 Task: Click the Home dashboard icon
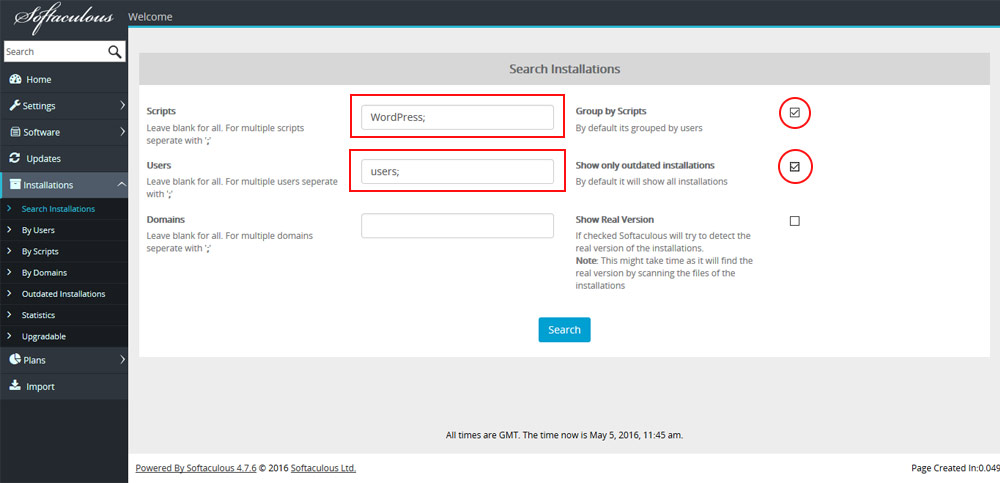(16, 79)
